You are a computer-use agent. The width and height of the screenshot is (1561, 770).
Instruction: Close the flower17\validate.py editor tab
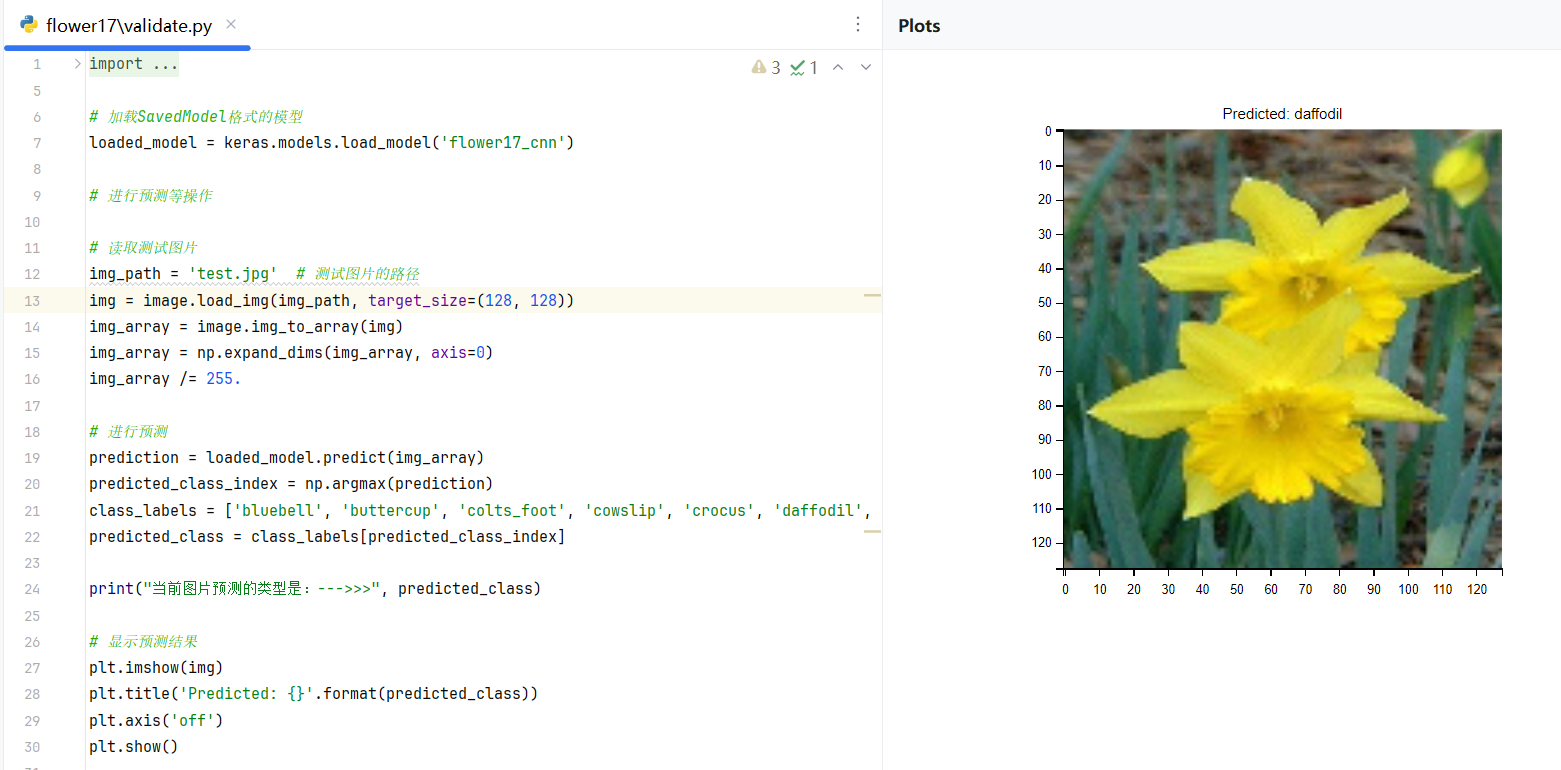tap(231, 24)
